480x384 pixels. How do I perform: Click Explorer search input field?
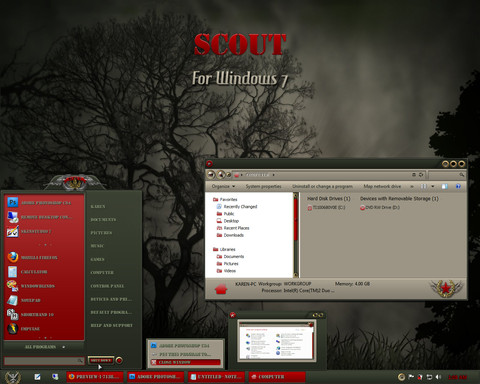coord(447,175)
